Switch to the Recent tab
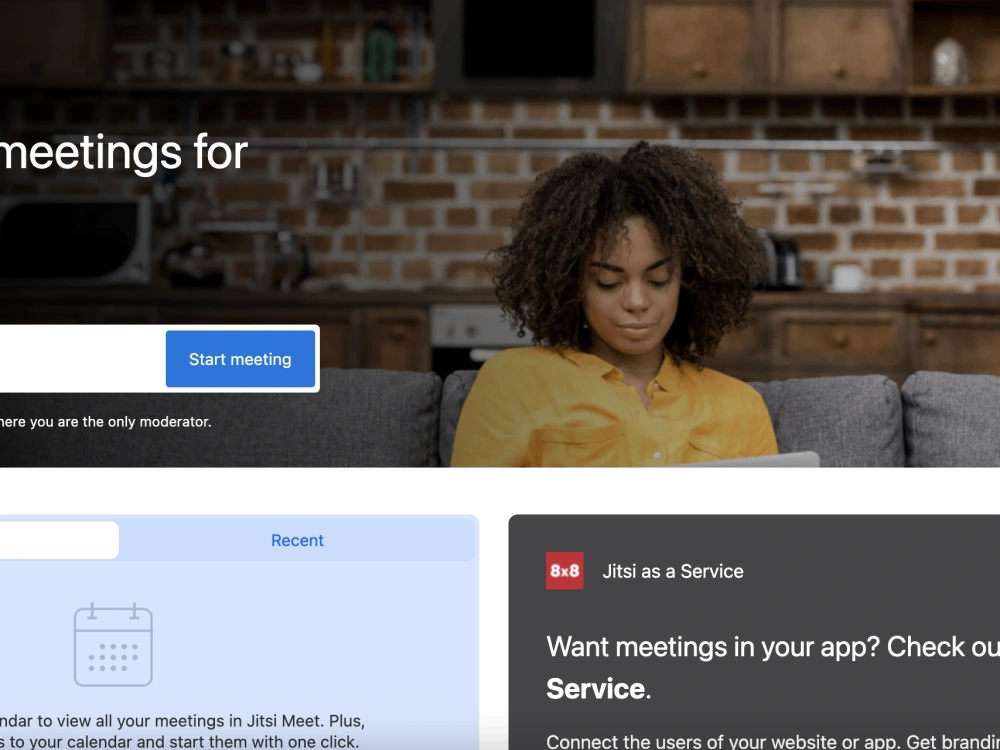The image size is (1000, 750). 297,540
